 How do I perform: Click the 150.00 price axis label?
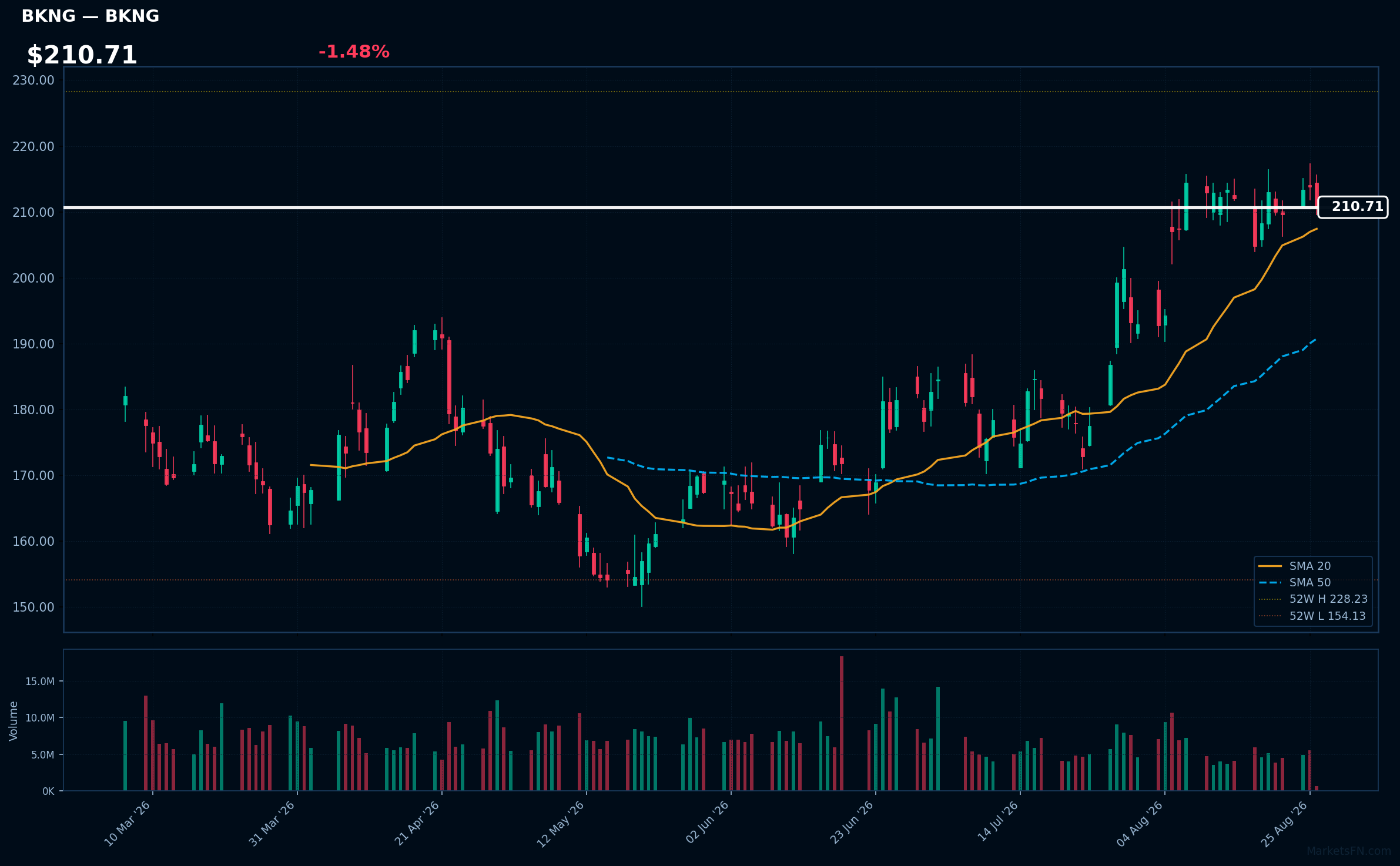tap(34, 607)
